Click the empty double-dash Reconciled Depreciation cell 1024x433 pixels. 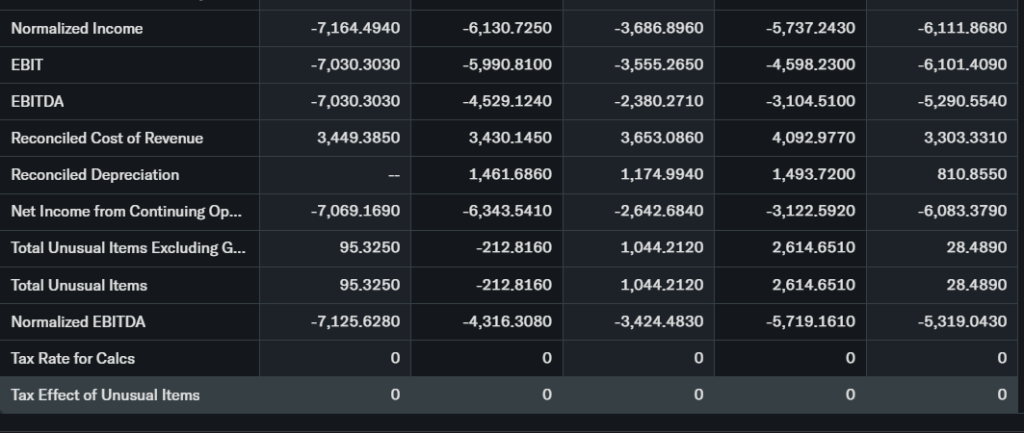pos(394,175)
